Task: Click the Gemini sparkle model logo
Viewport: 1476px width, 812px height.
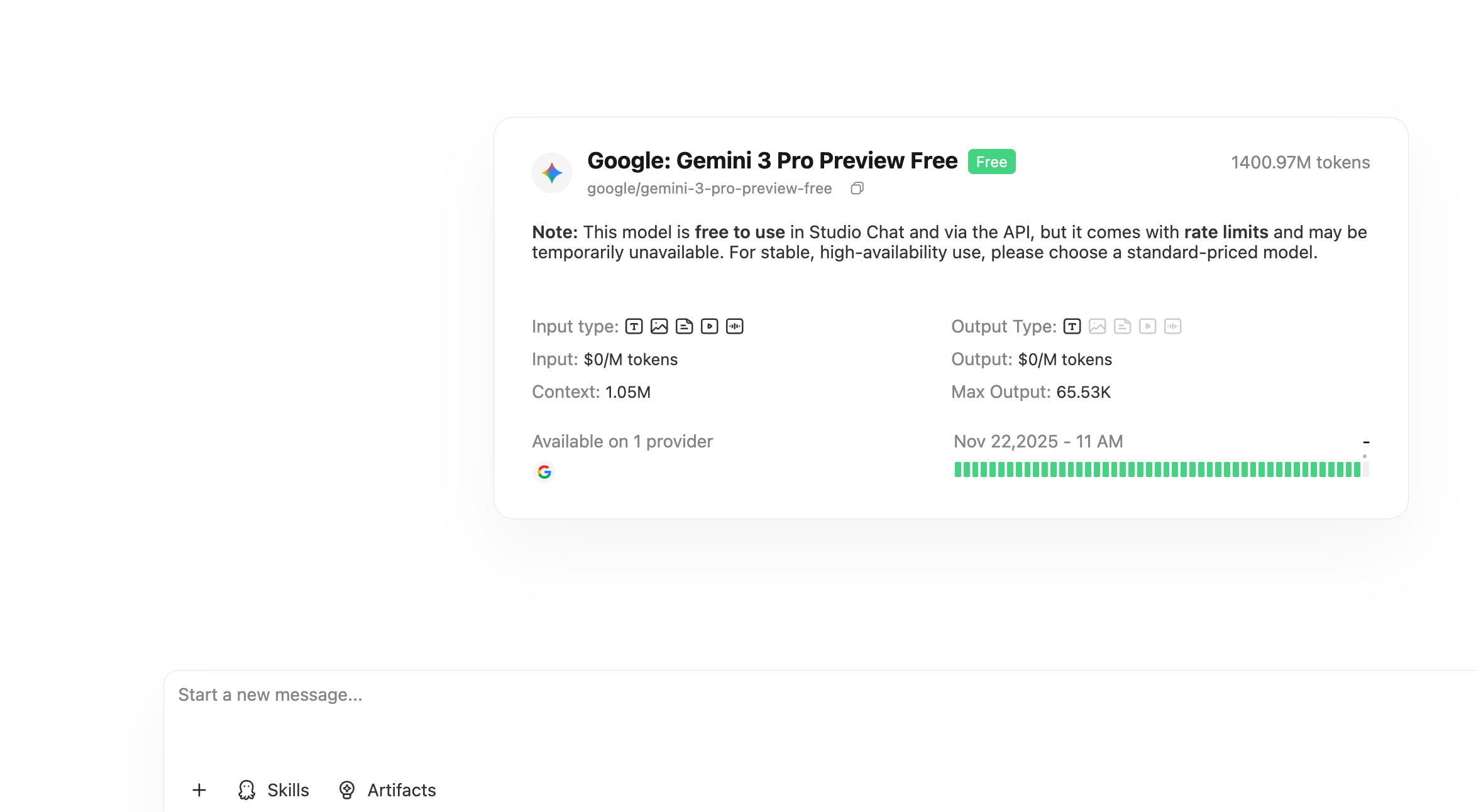Action: click(552, 173)
